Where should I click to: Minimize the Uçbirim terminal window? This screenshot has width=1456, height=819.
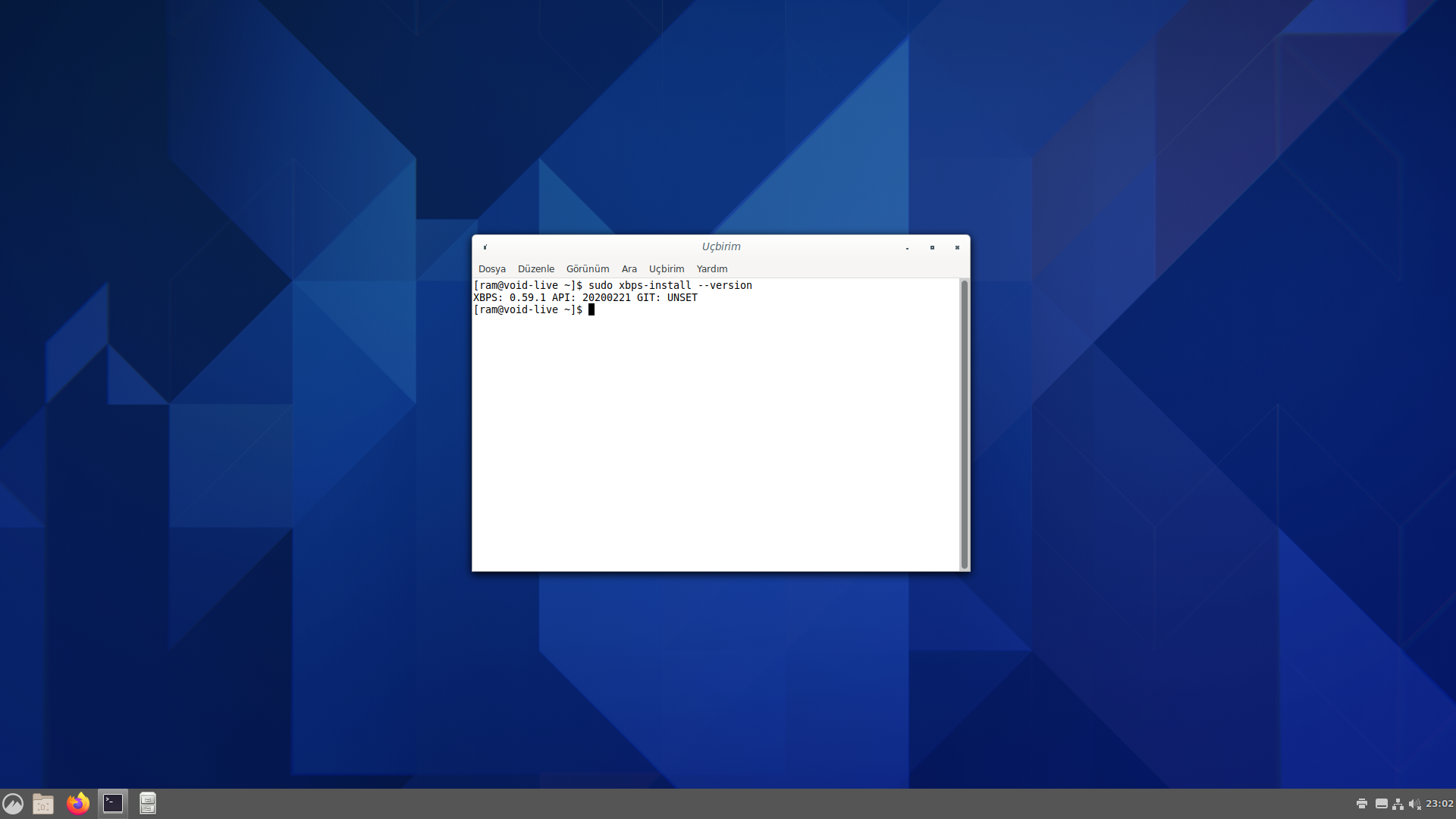click(x=907, y=247)
